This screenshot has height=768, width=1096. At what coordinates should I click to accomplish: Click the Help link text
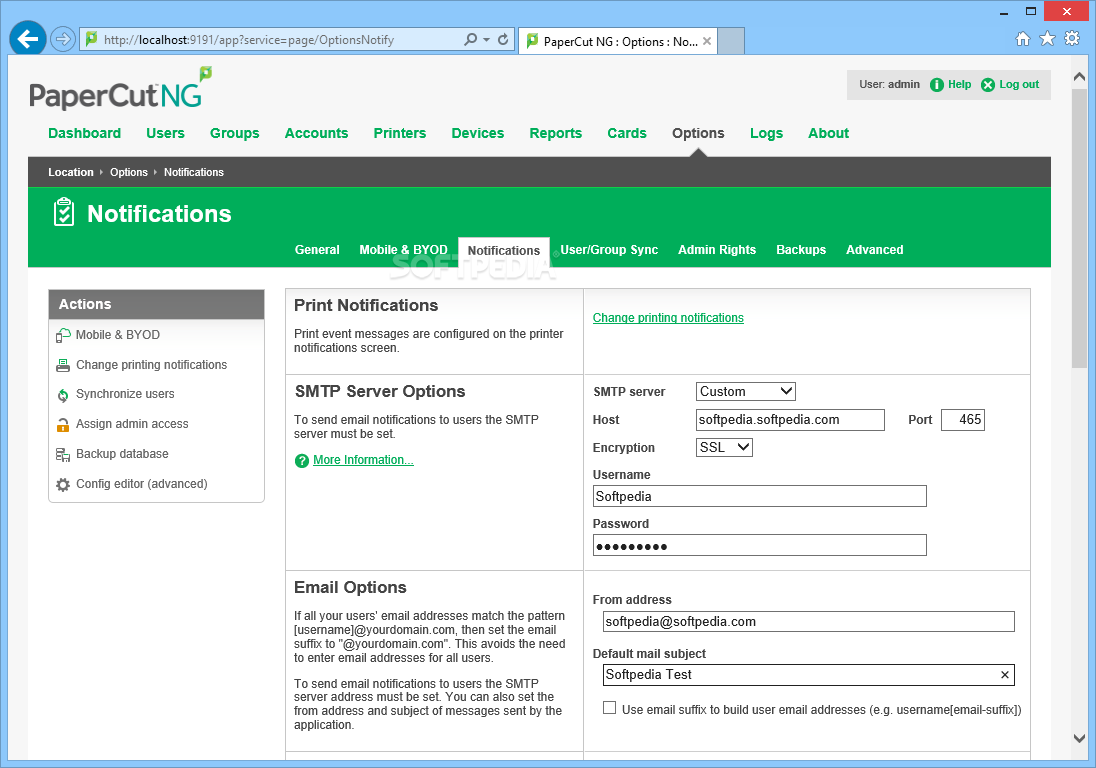tap(959, 85)
